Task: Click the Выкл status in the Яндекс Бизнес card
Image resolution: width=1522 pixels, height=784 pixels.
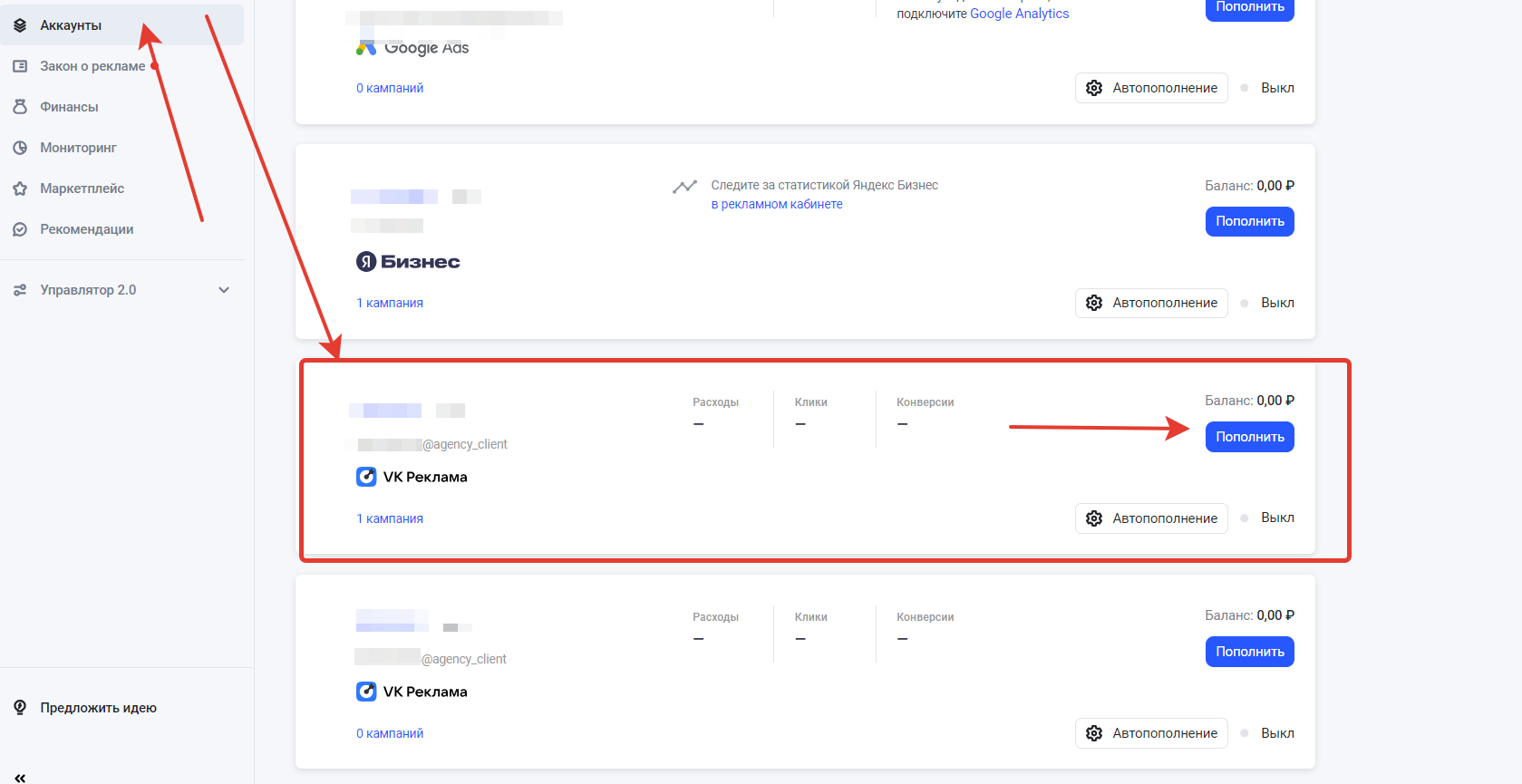Action: (x=1277, y=303)
